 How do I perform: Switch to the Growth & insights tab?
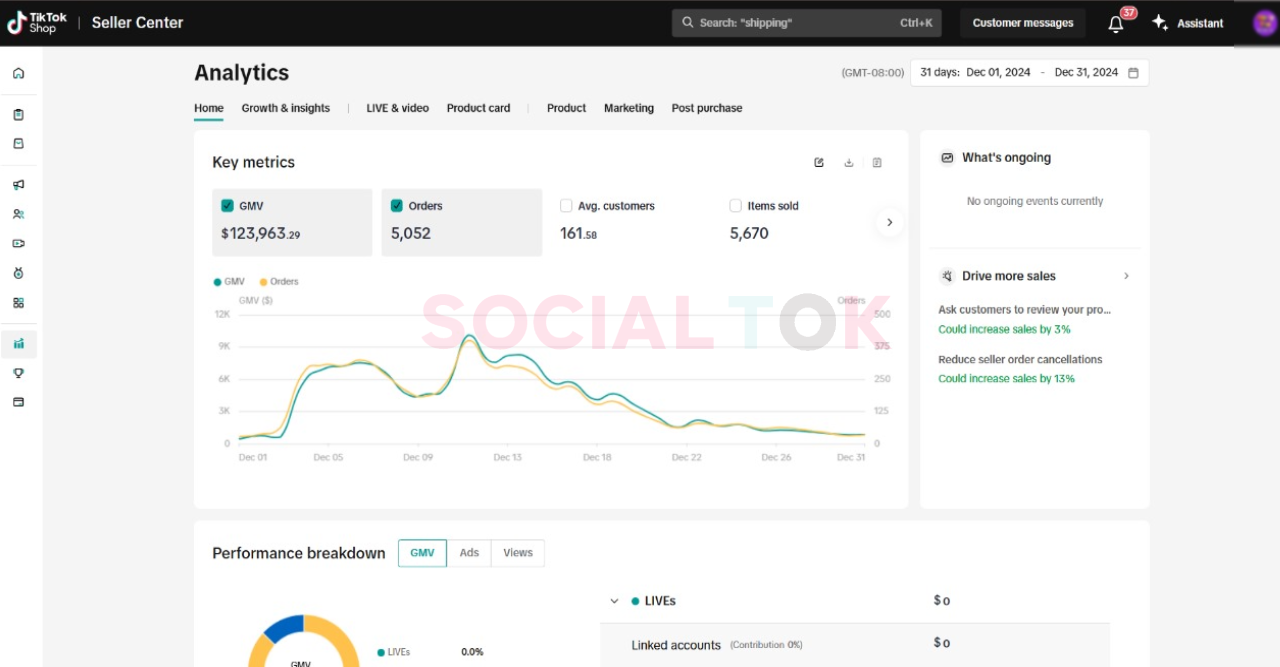point(285,108)
